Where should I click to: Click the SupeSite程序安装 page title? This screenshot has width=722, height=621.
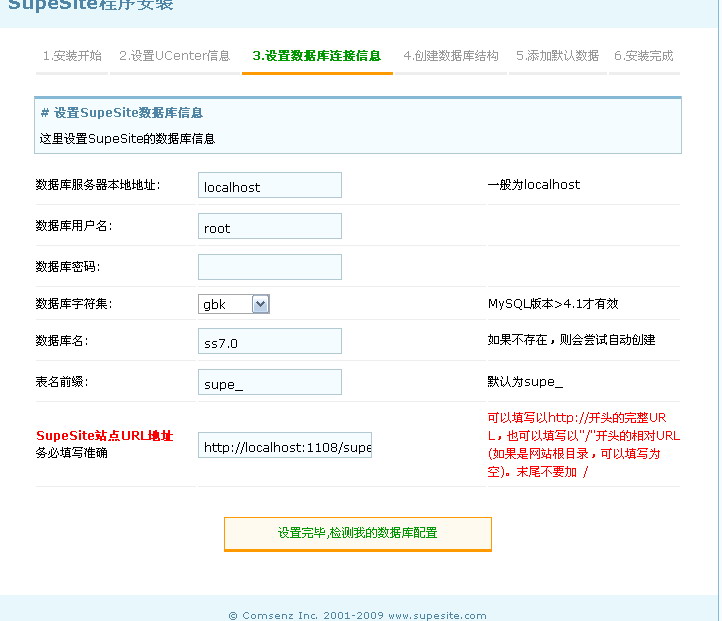click(91, 5)
